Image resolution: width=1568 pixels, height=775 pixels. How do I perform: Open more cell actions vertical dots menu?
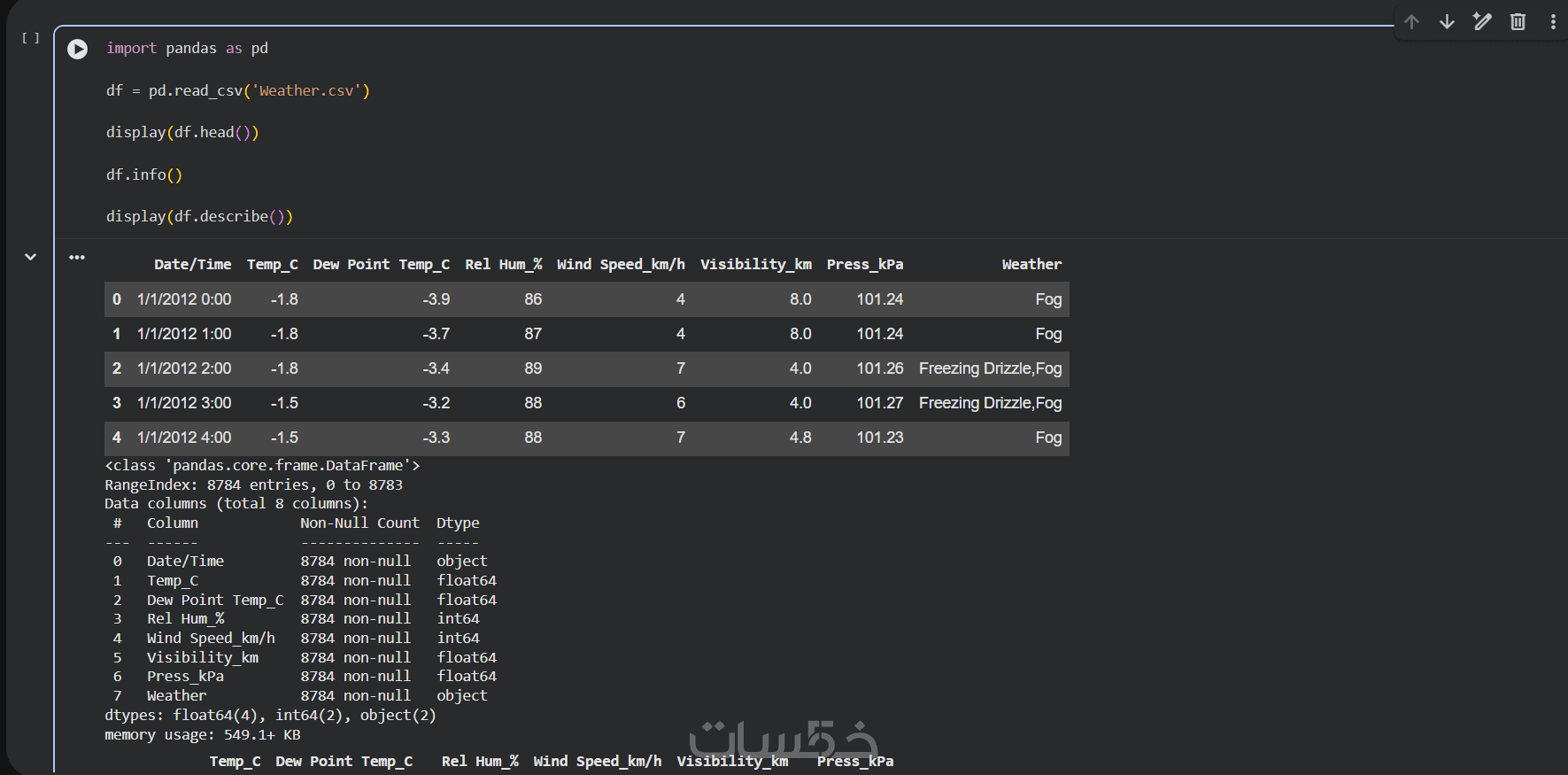[1553, 21]
